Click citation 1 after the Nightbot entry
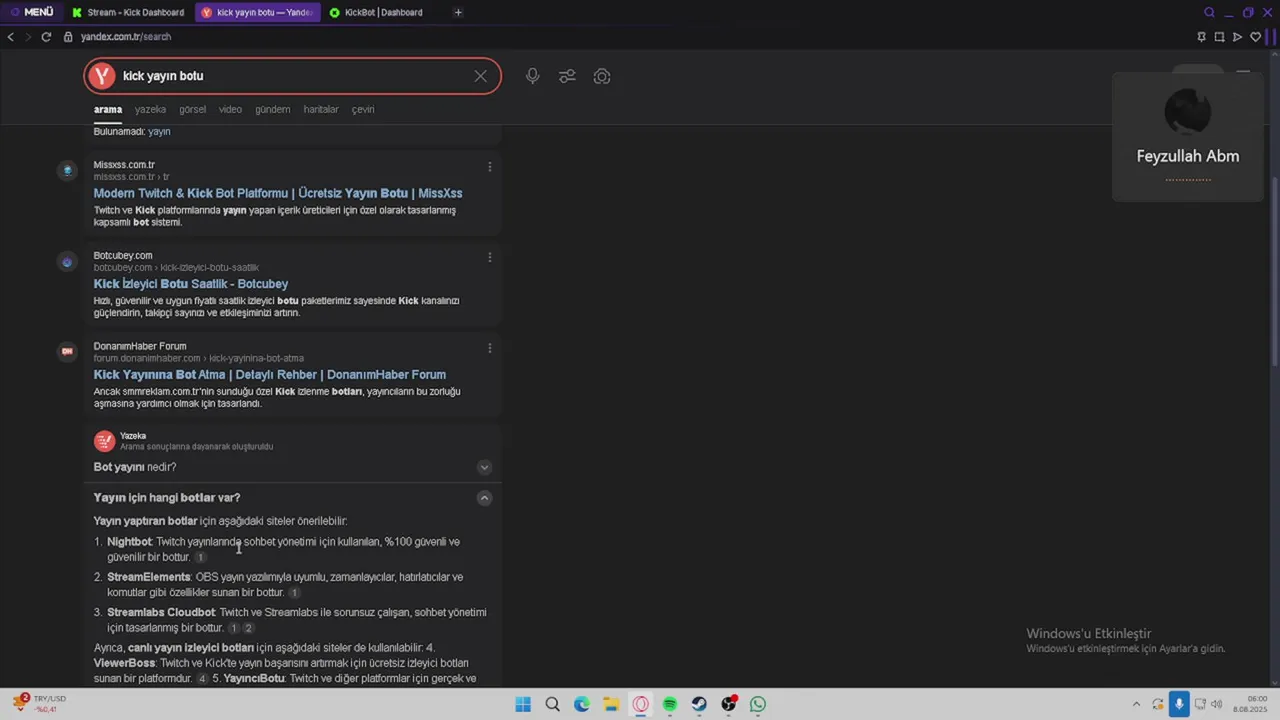This screenshot has height=720, width=1280. (x=200, y=557)
